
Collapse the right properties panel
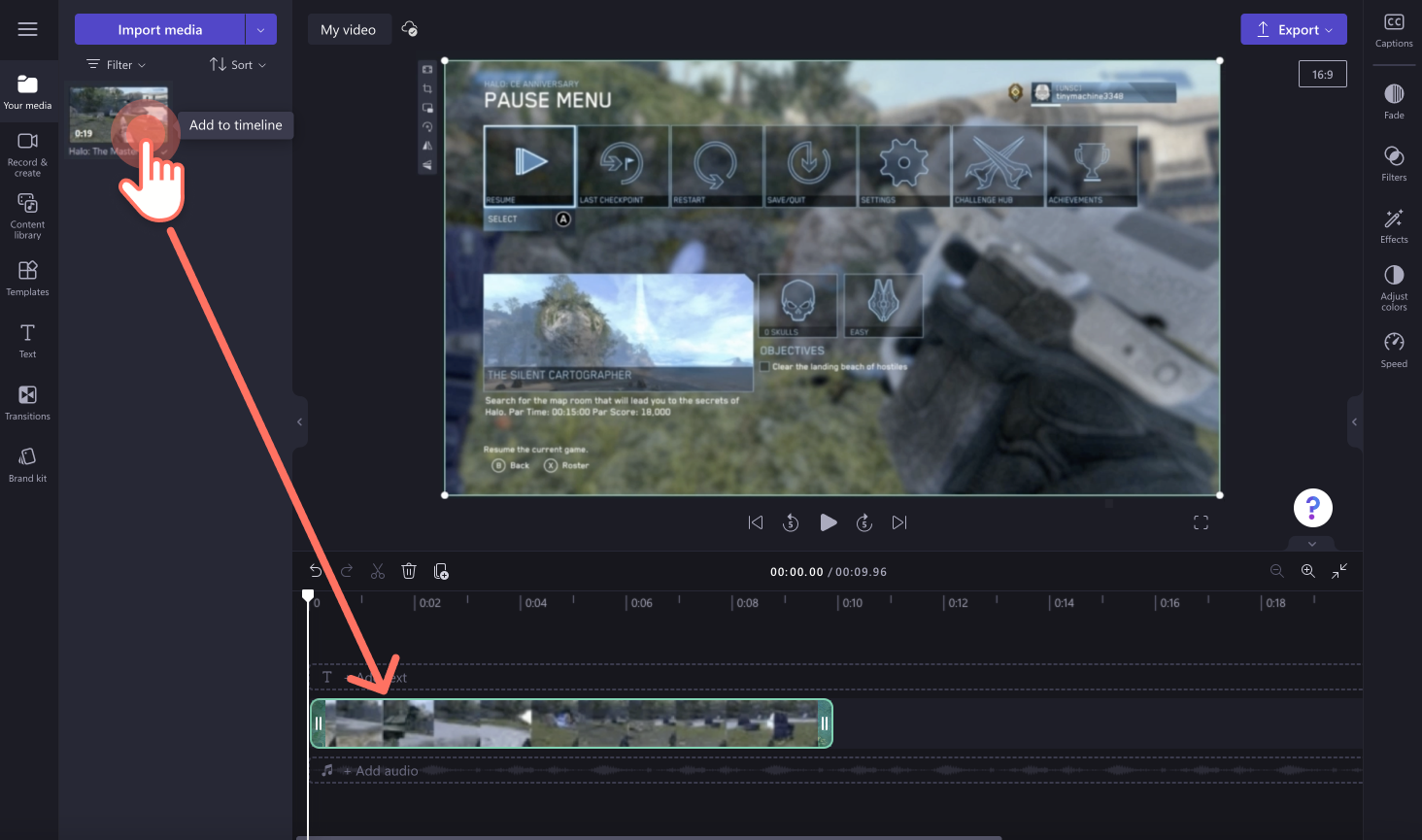(1354, 421)
